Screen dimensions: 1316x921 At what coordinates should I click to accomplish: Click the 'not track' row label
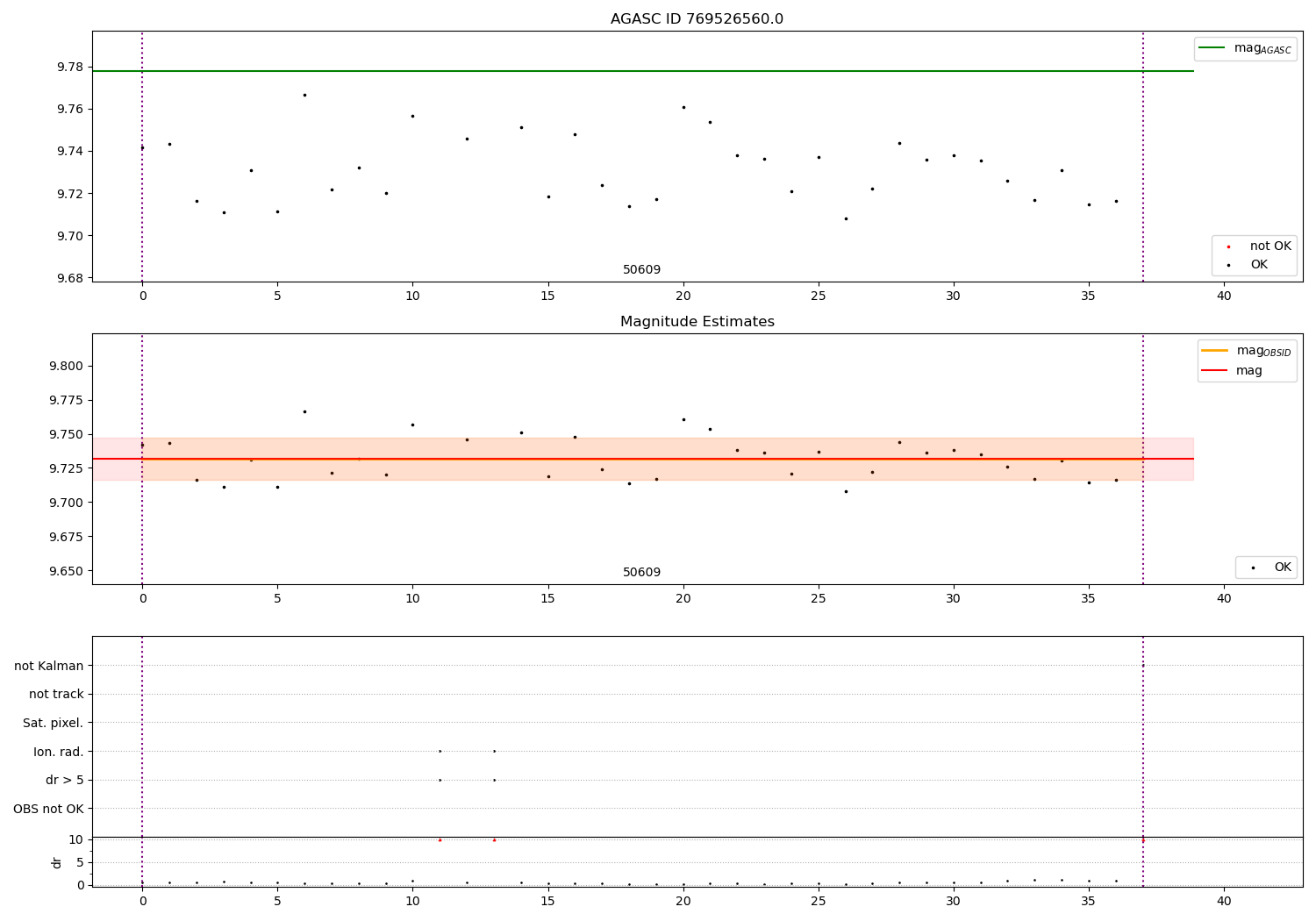pyautogui.click(x=56, y=694)
